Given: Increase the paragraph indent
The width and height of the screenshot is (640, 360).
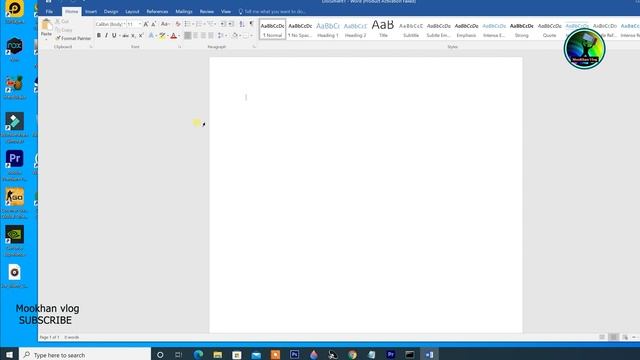Looking at the screenshot, I should point(231,24).
